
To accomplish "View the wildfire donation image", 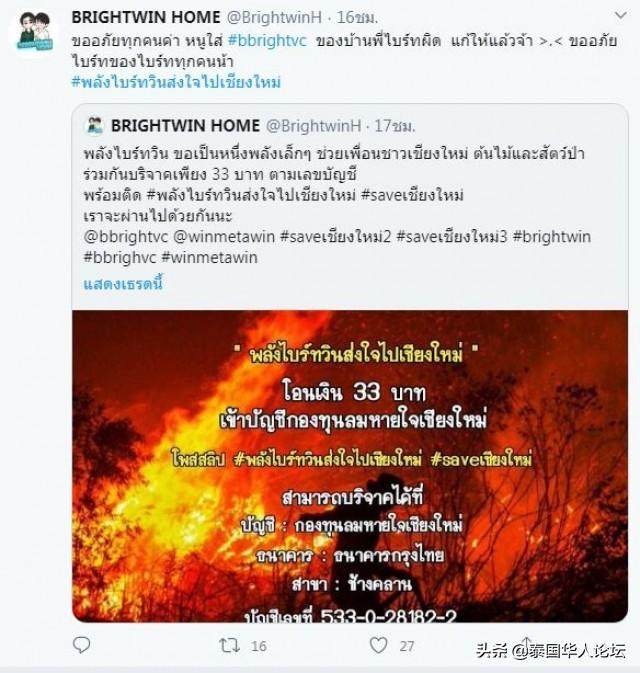I will [x=350, y=466].
